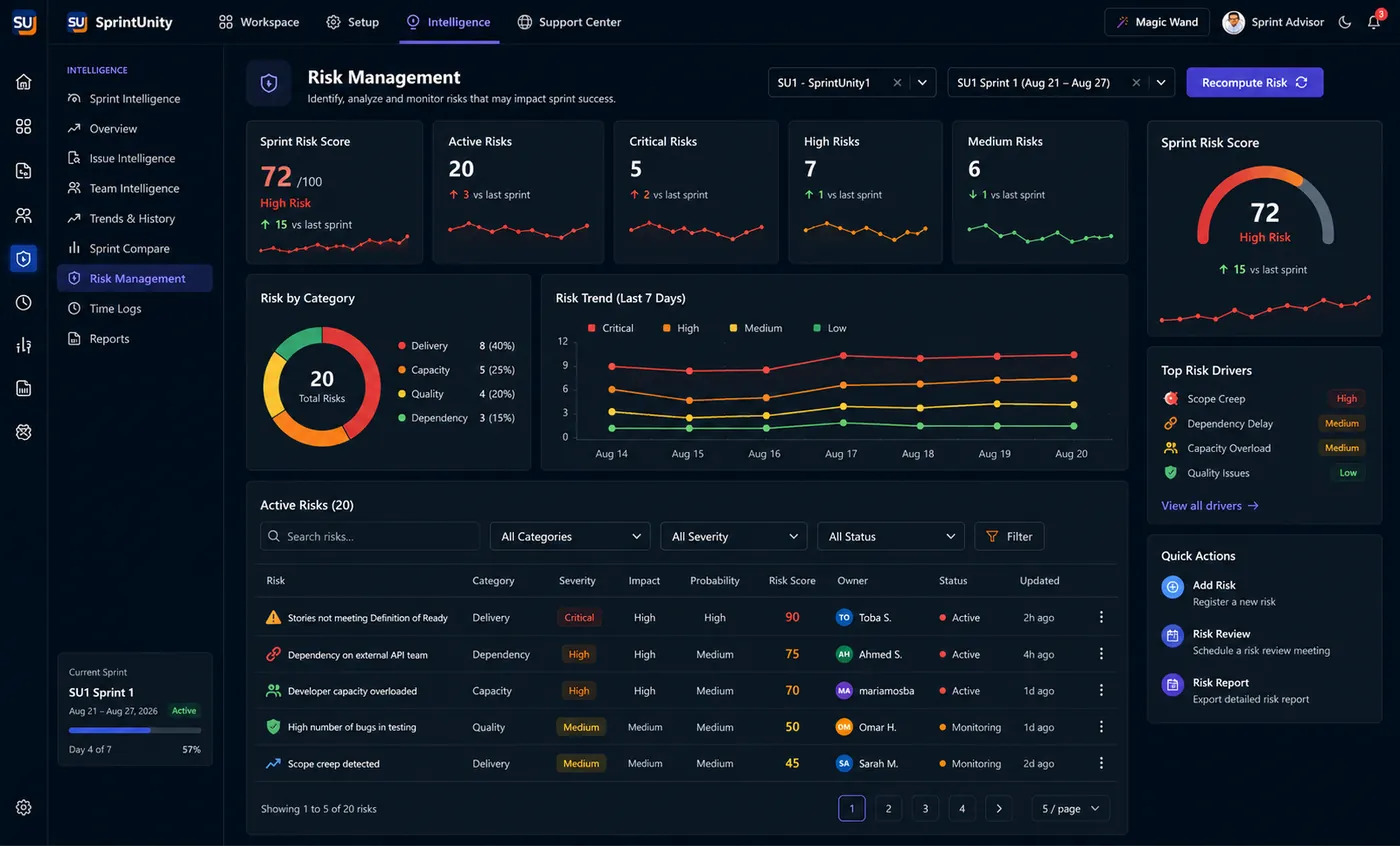Click the Magic Wand button
The width and height of the screenshot is (1400, 846).
point(1157,22)
